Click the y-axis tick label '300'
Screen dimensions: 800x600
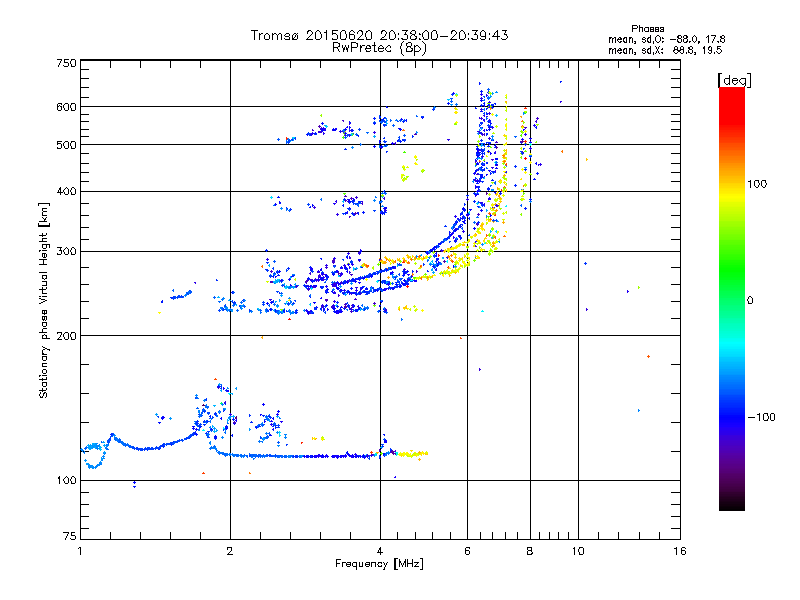(66, 251)
